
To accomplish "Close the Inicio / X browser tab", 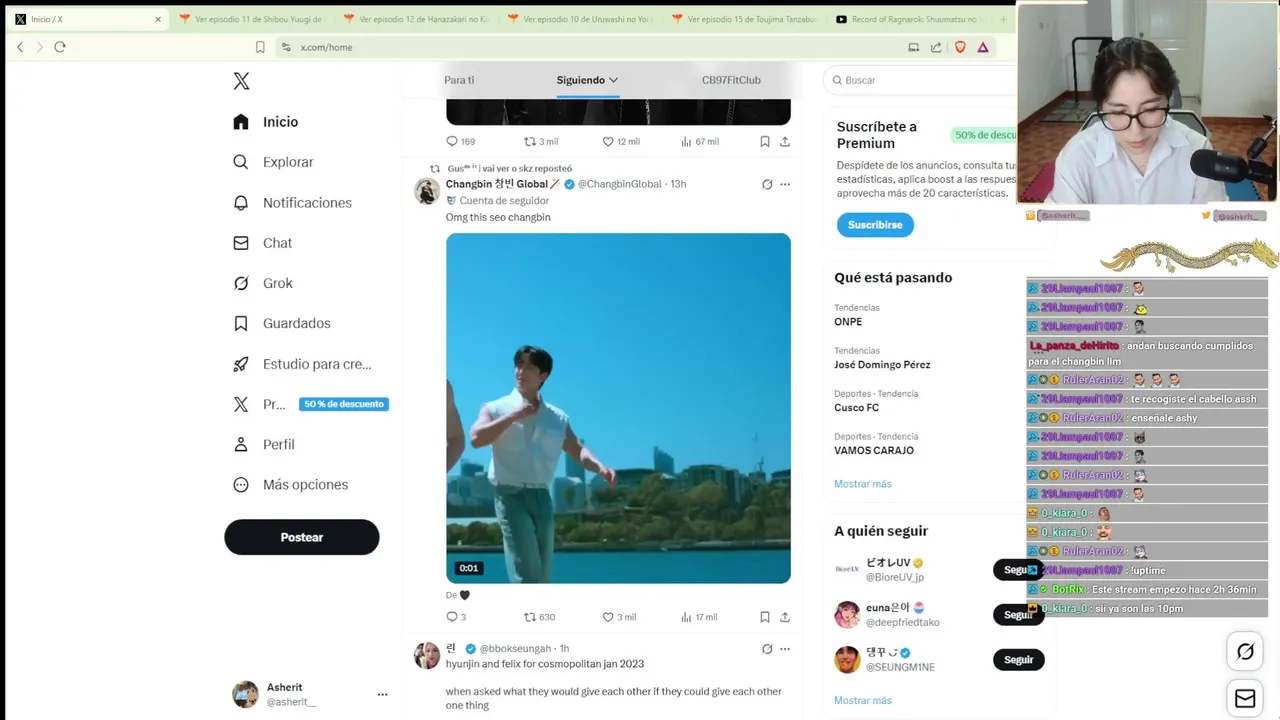I will tap(157, 19).
